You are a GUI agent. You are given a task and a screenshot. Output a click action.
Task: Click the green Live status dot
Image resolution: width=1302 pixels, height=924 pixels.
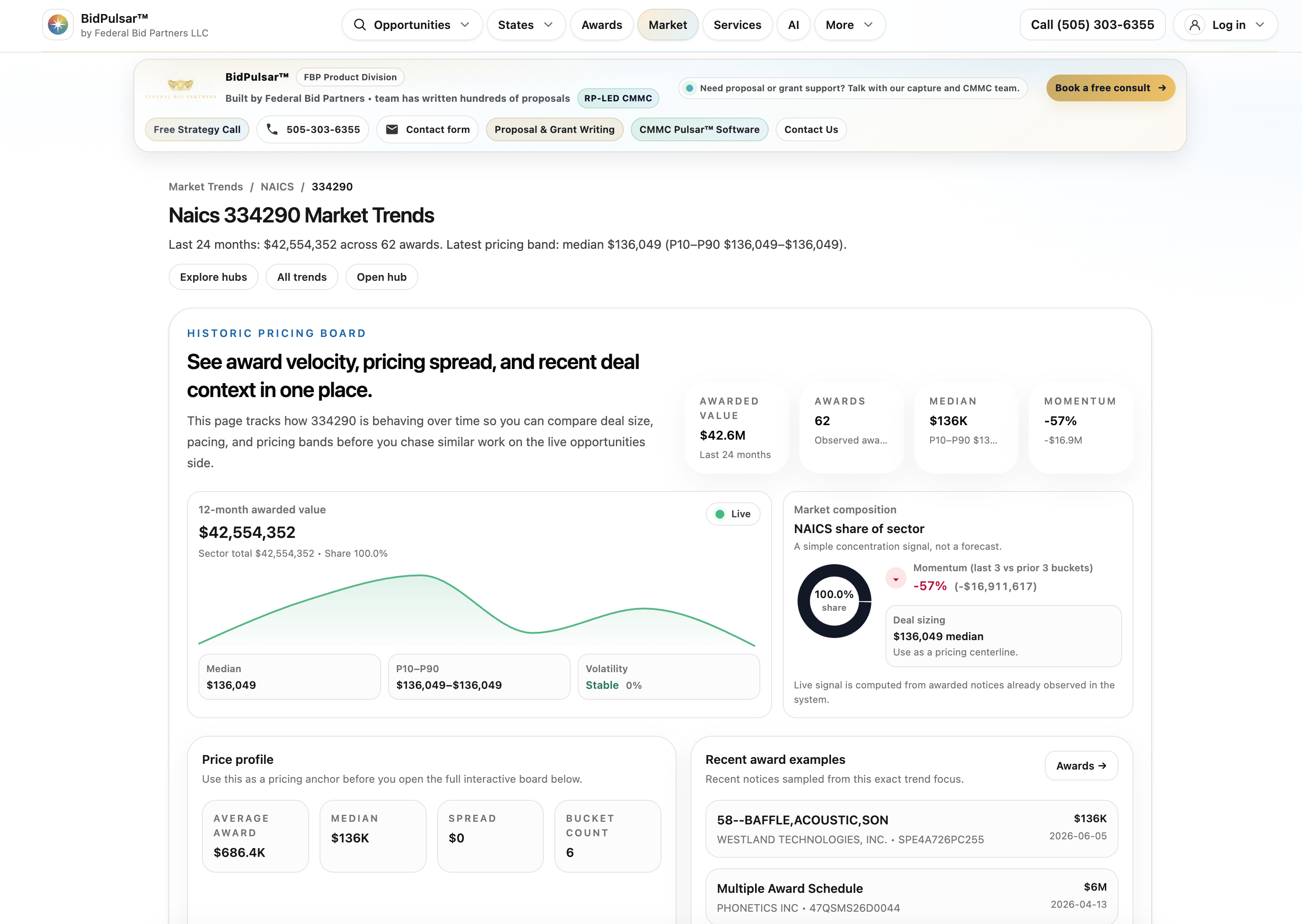pyautogui.click(x=719, y=514)
